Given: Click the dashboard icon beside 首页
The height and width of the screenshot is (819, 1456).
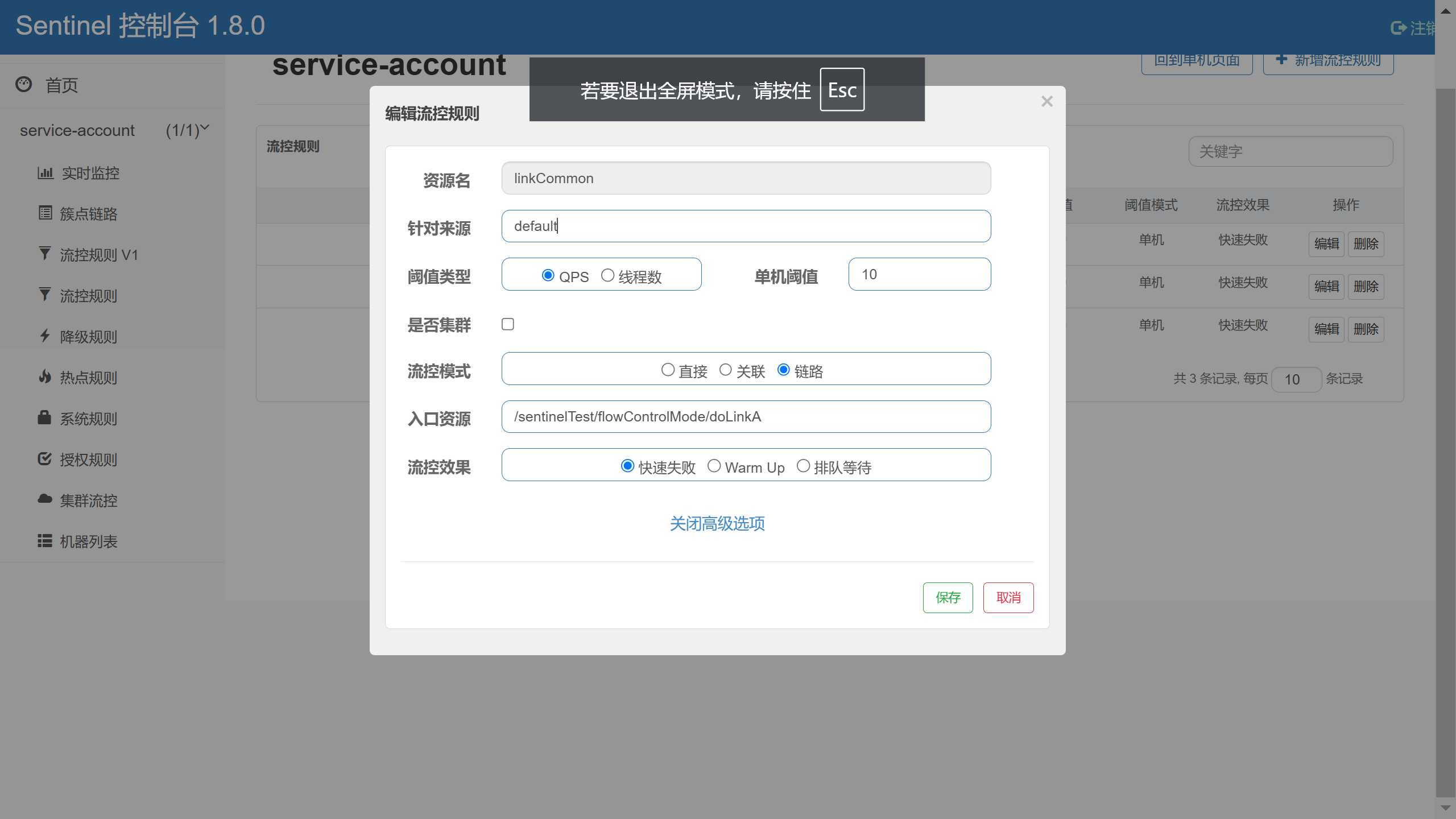Looking at the screenshot, I should pyautogui.click(x=24, y=85).
